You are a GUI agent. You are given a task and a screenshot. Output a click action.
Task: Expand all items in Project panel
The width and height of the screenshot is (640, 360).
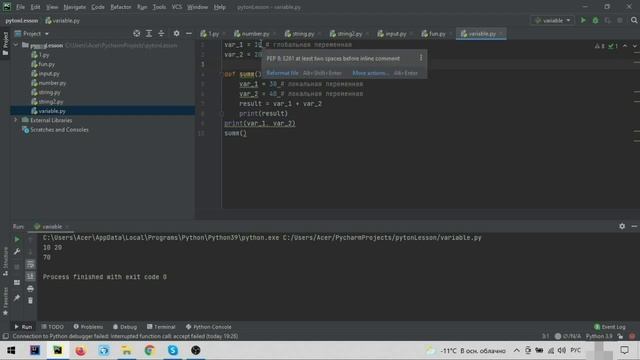pyautogui.click(x=149, y=33)
